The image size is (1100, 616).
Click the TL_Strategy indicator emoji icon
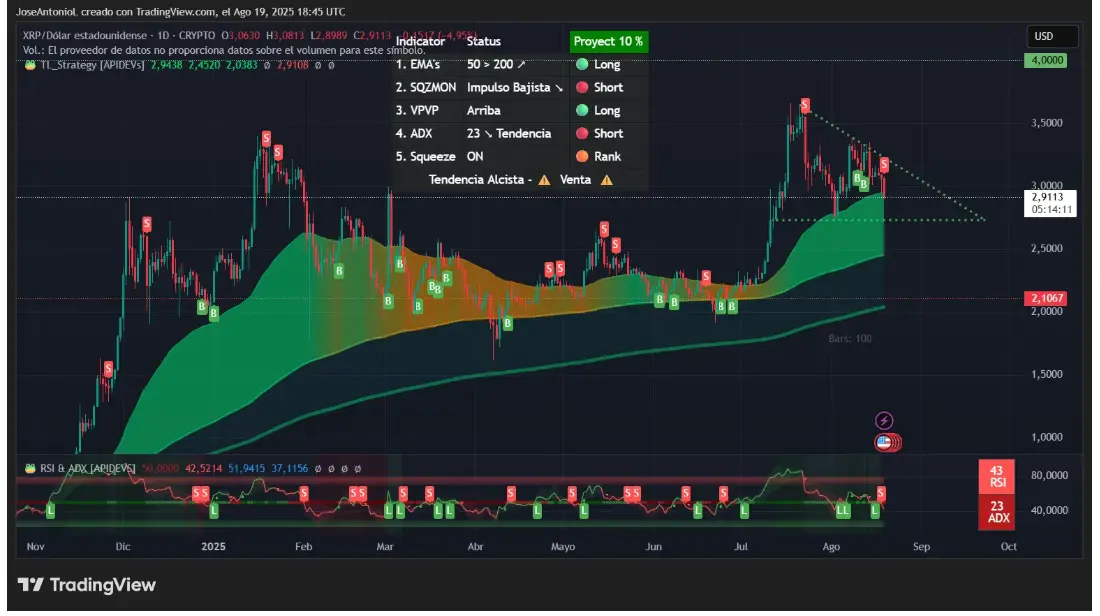click(29, 65)
